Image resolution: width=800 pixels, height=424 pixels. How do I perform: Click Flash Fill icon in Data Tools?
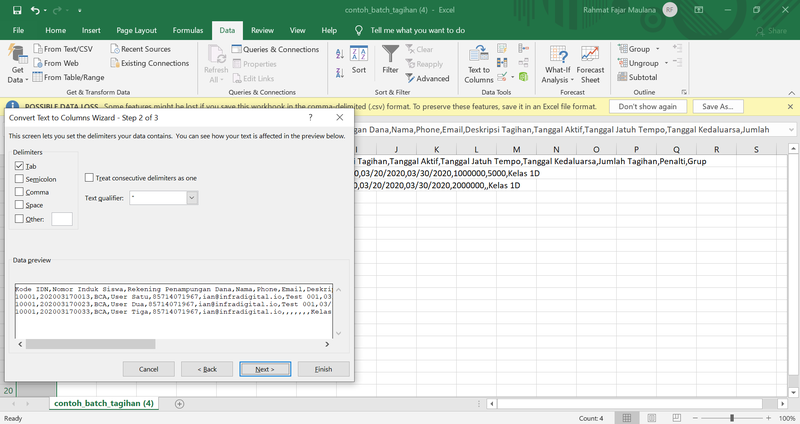tap(502, 49)
